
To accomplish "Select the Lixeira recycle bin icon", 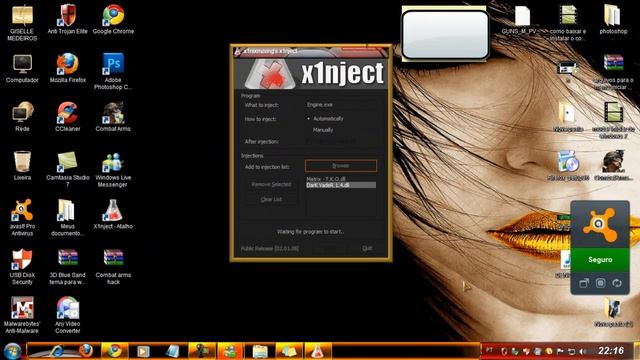I will 22,166.
